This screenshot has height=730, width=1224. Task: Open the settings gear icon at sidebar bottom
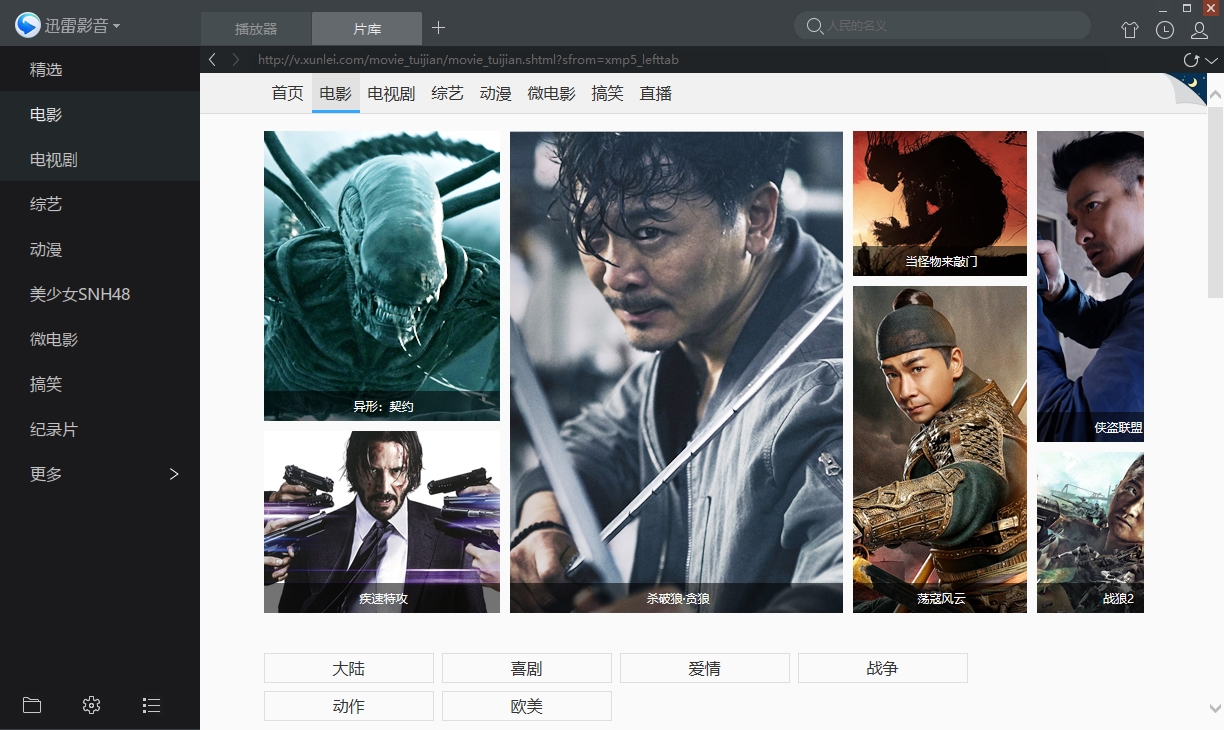(x=91, y=706)
